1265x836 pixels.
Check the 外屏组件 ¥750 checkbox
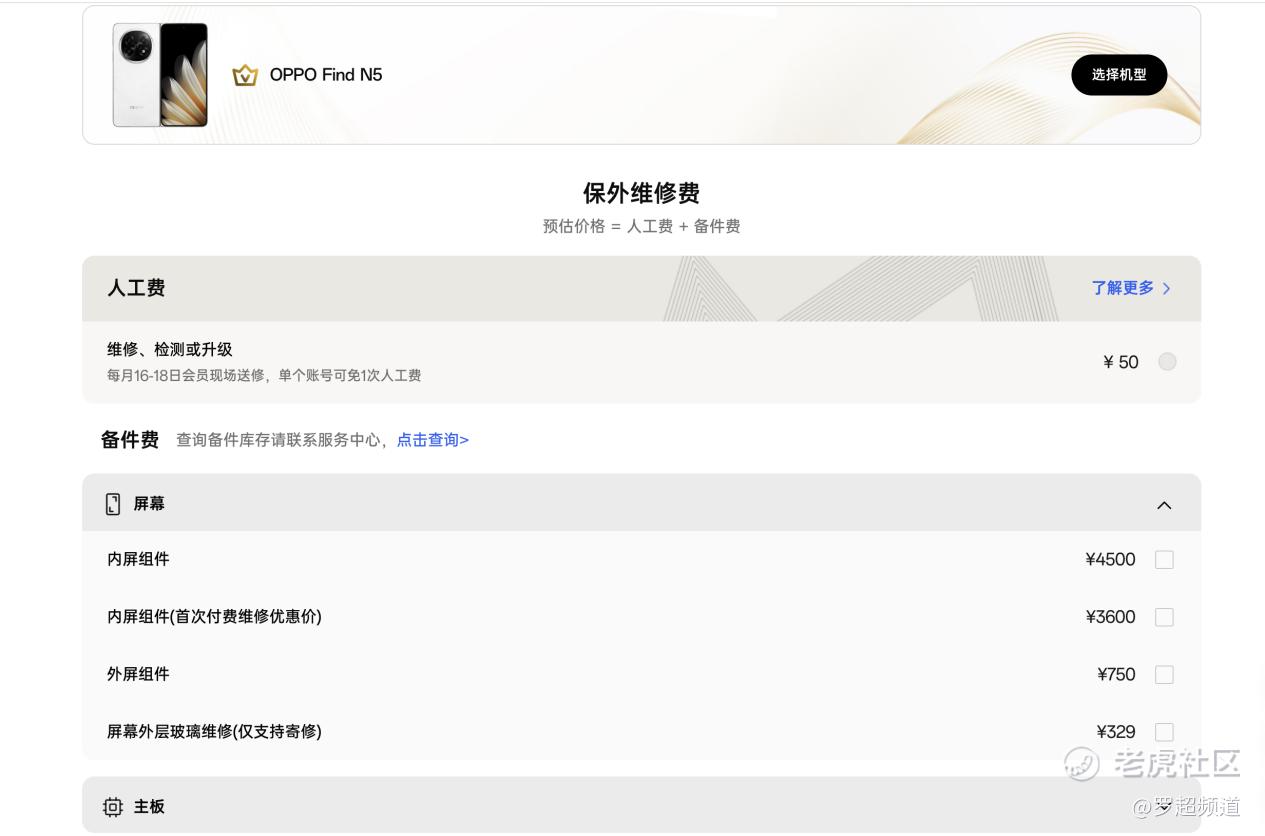(x=1164, y=675)
